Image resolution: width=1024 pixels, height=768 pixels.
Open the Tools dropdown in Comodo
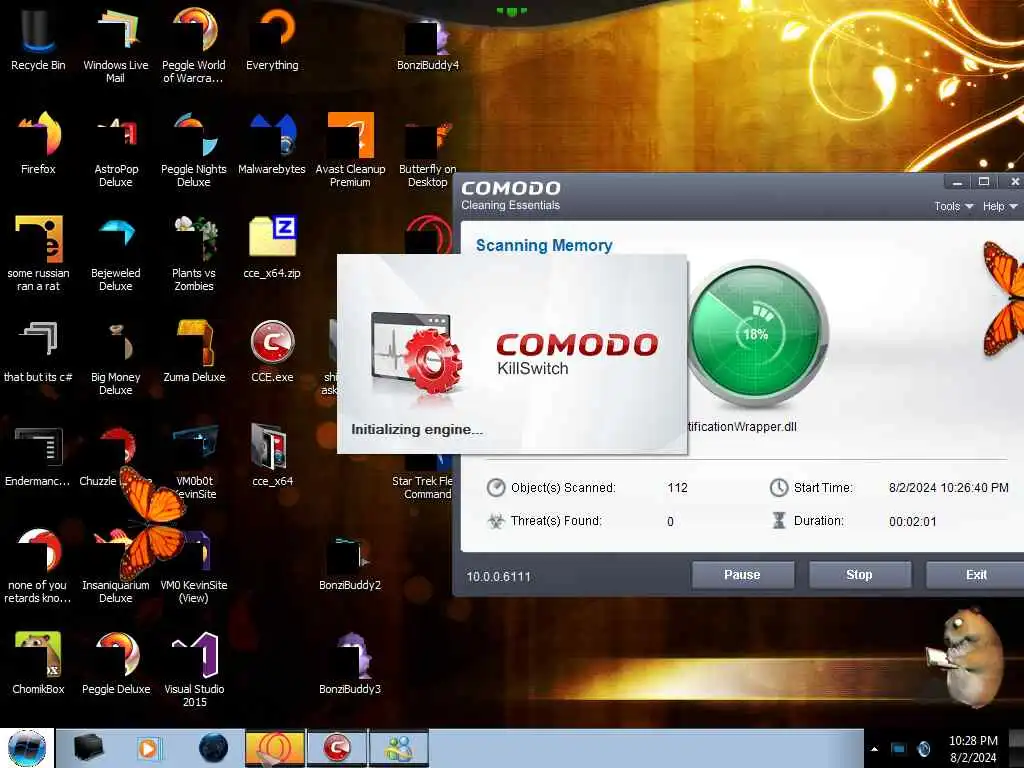coord(953,206)
